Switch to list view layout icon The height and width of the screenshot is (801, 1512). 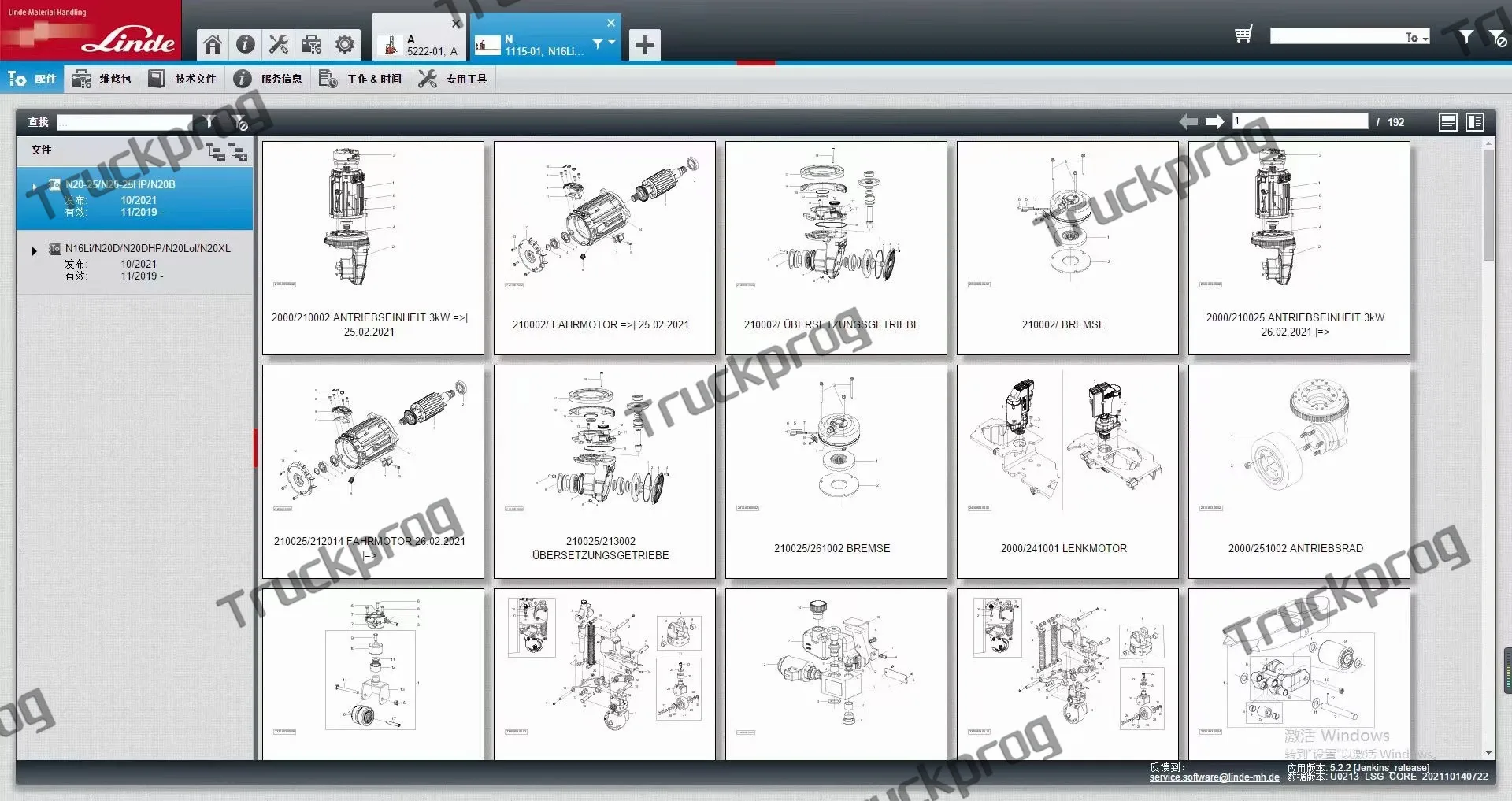tap(1447, 122)
